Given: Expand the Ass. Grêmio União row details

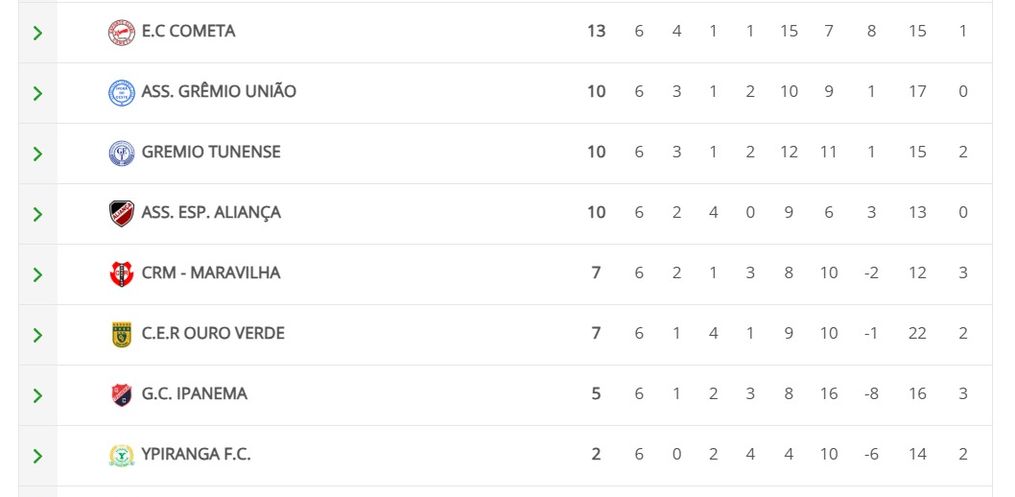Looking at the screenshot, I should tap(37, 93).
